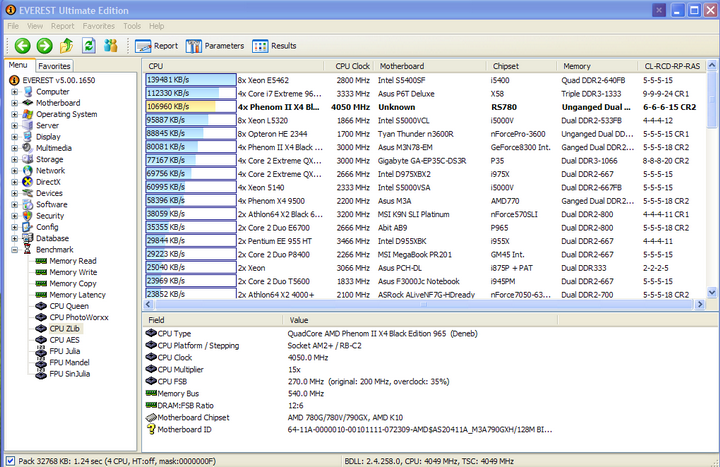The height and width of the screenshot is (467, 720).
Task: Go forward with the green right arrow
Action: [x=45, y=45]
